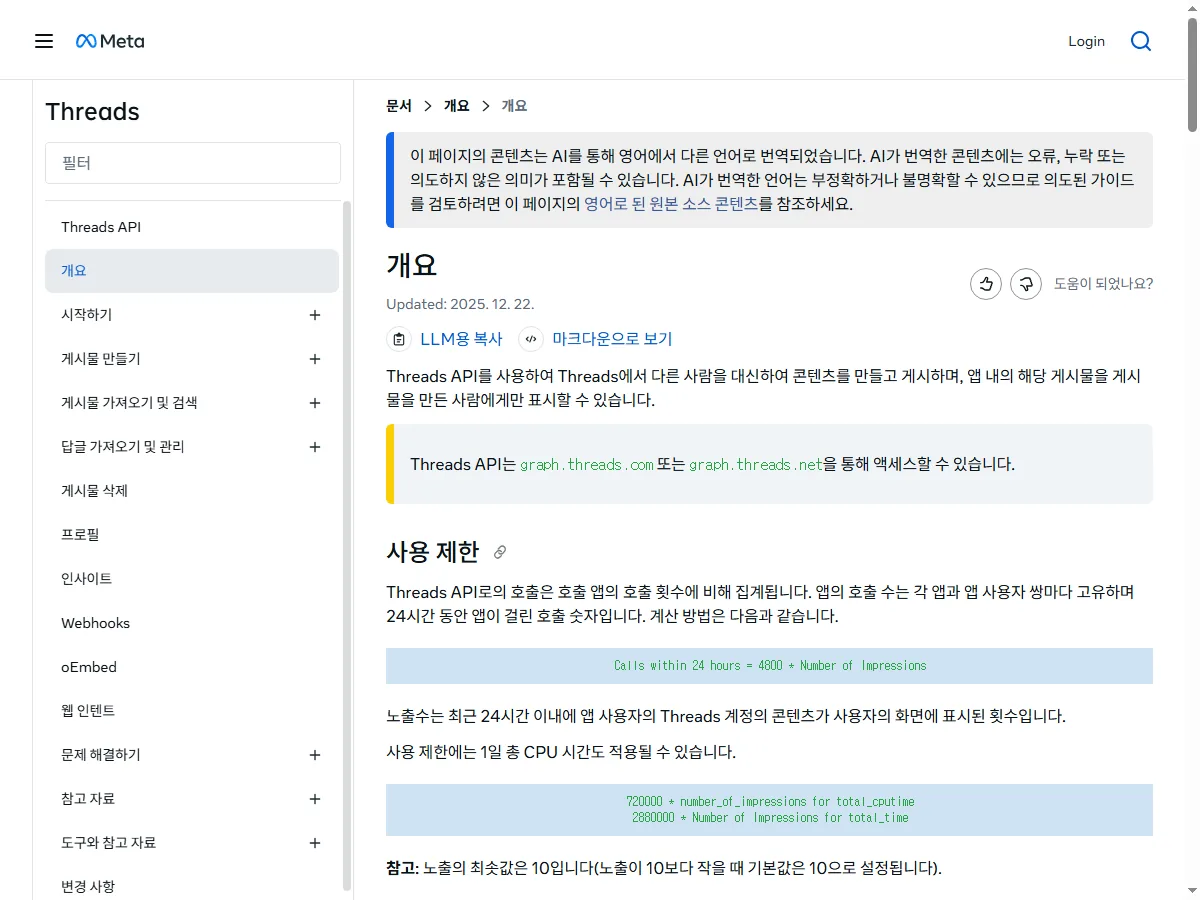Screen dimensions: 1200x900
Task: Expand the 문제 해결하기 section
Action: [315, 755]
